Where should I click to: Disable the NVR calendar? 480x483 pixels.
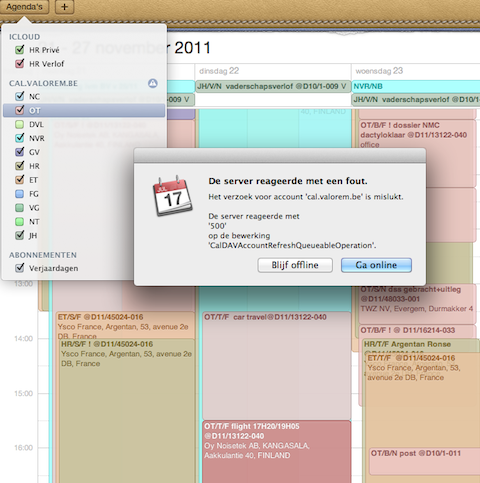pos(20,138)
